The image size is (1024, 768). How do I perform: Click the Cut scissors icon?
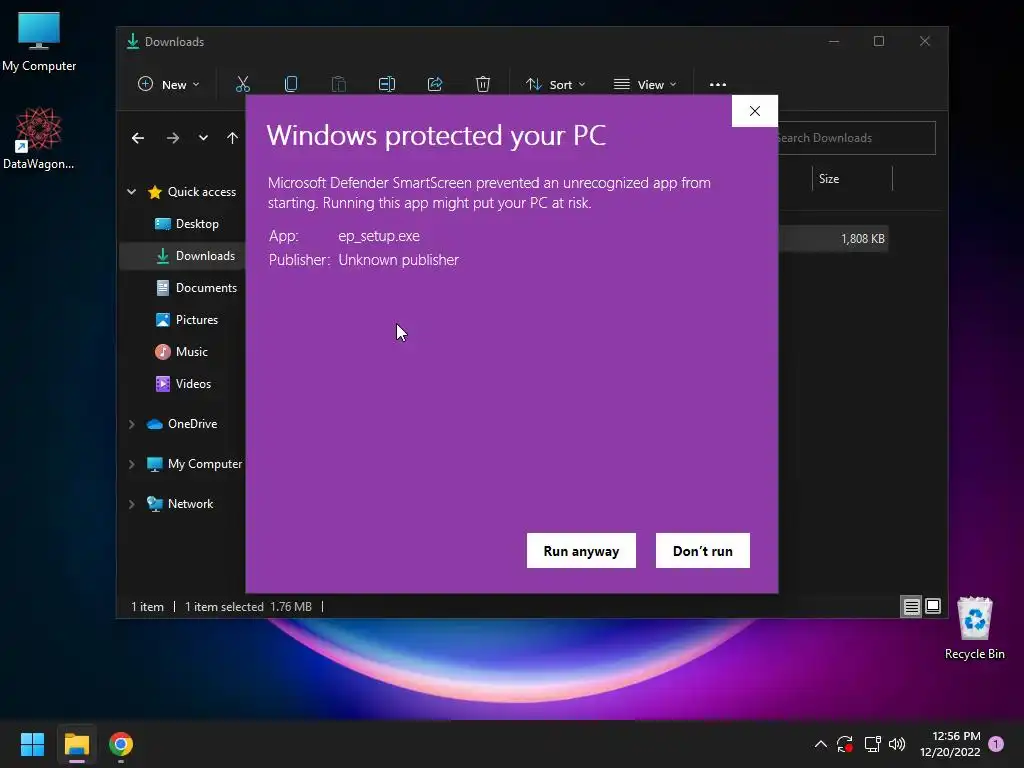point(243,84)
